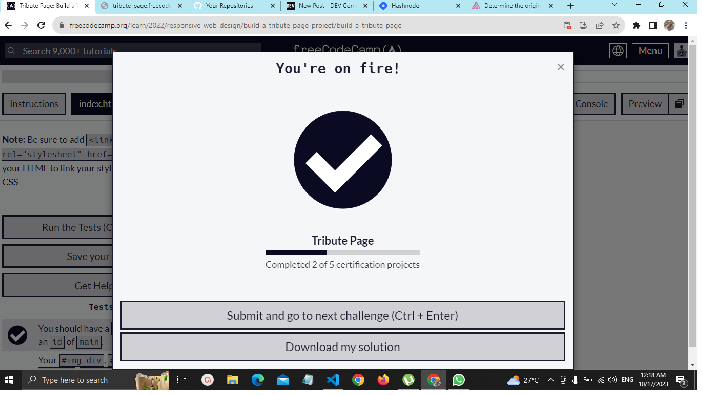Click Download my solution button
This screenshot has height=395, width=702.
(342, 347)
